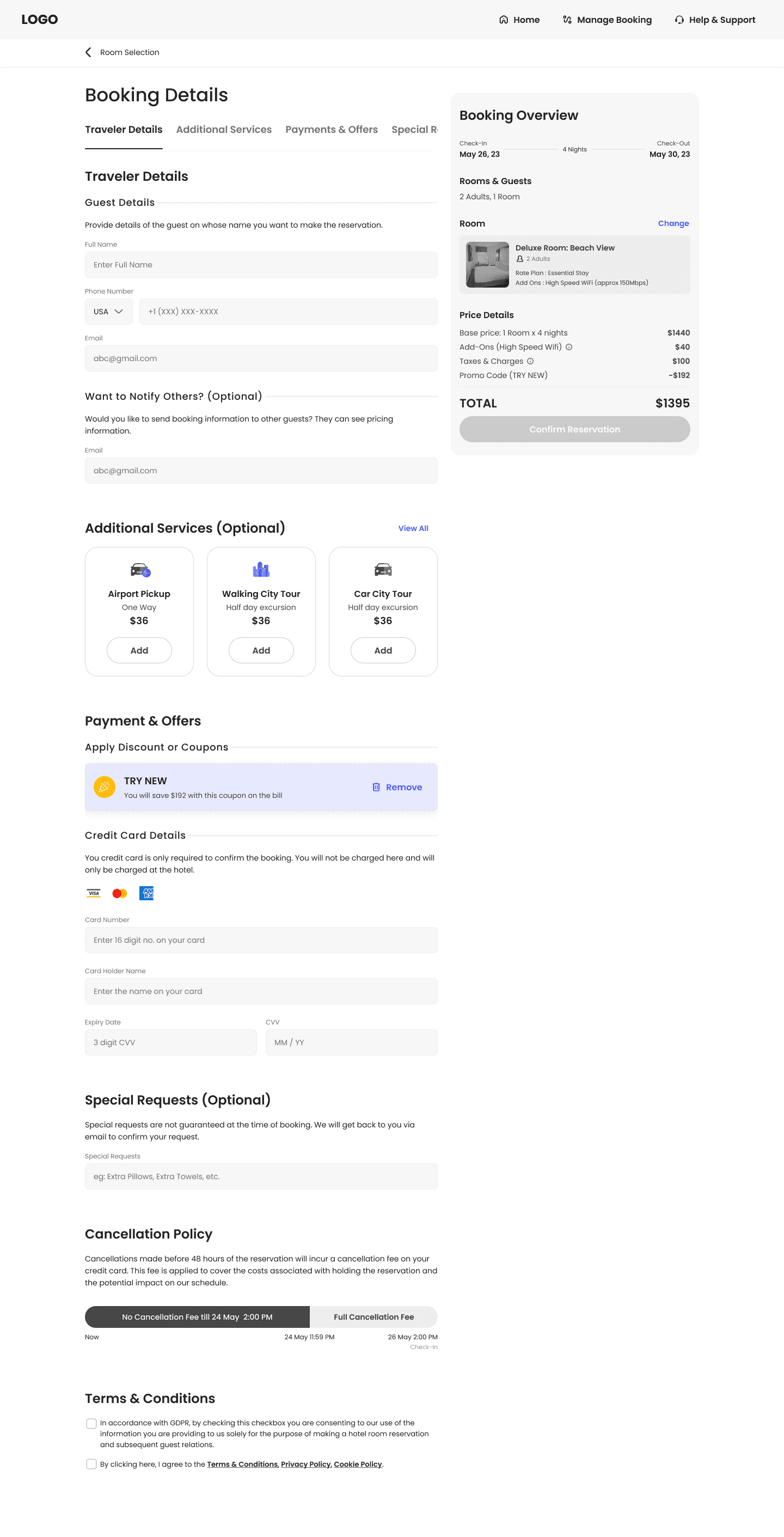784x1537 pixels.
Task: Click the Help & Support headset icon
Action: pyautogui.click(x=679, y=20)
